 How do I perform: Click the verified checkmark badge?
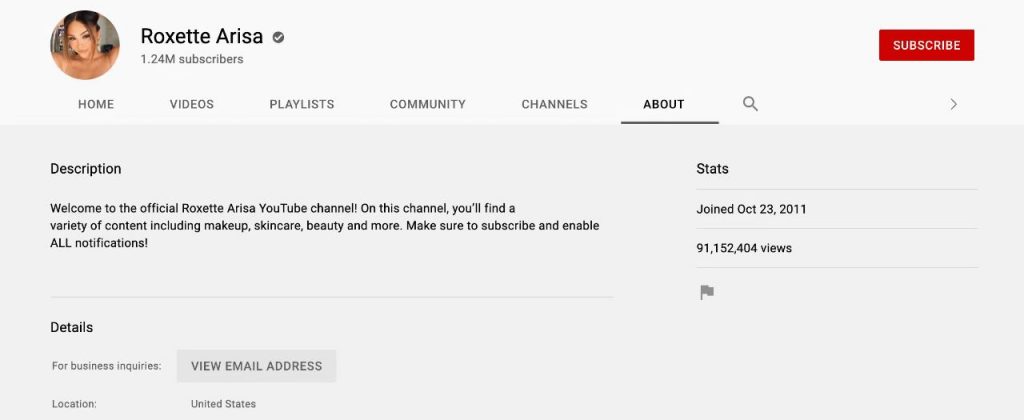click(278, 37)
